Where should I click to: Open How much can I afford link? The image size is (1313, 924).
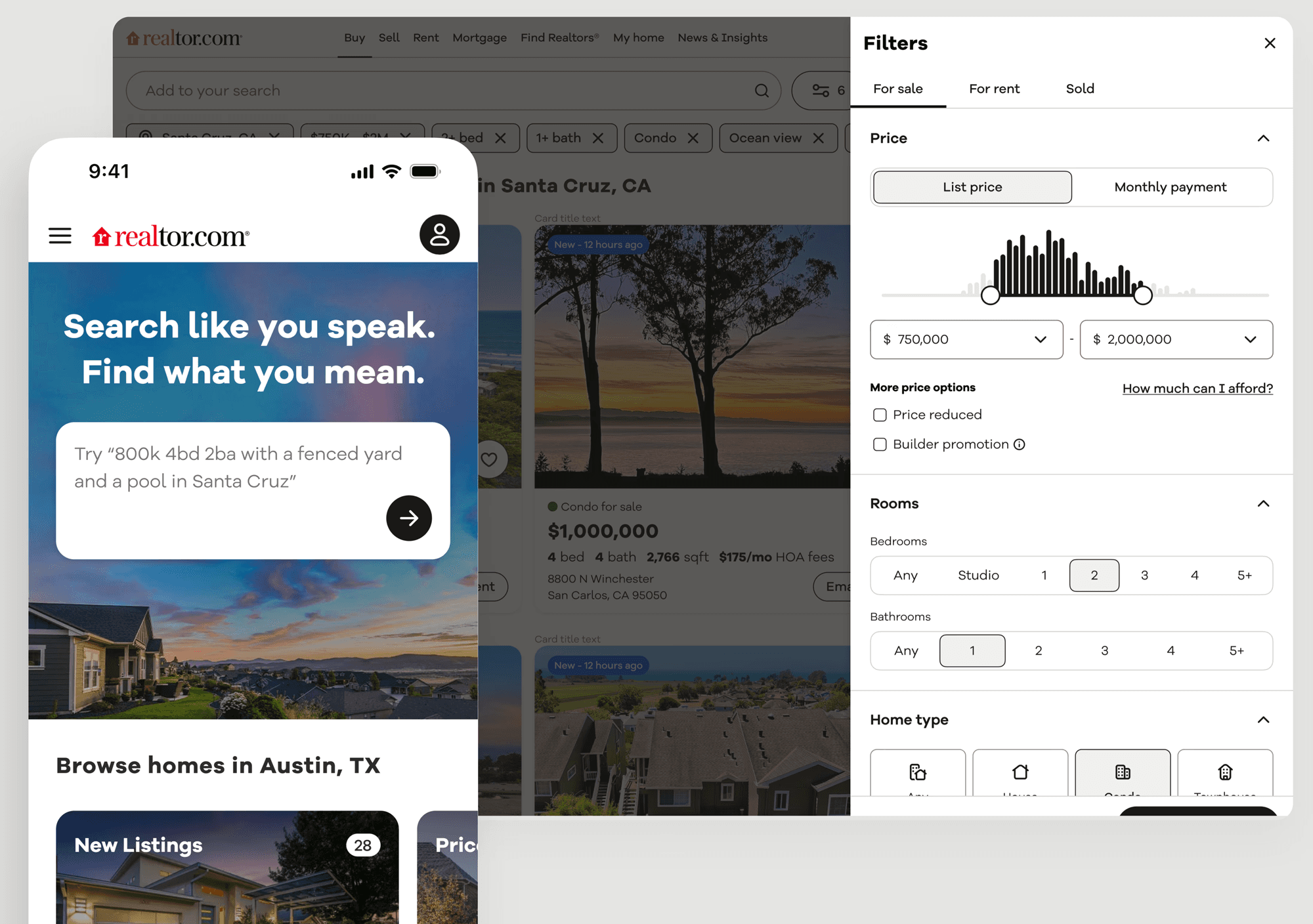coord(1197,388)
